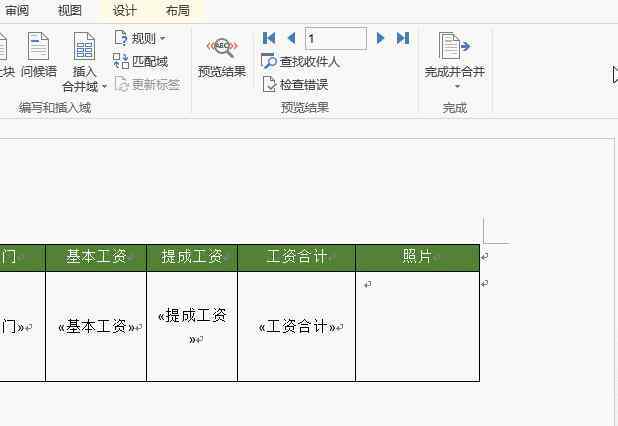Click the 提成工资 header cell
618x426 pixels.
coord(192,257)
